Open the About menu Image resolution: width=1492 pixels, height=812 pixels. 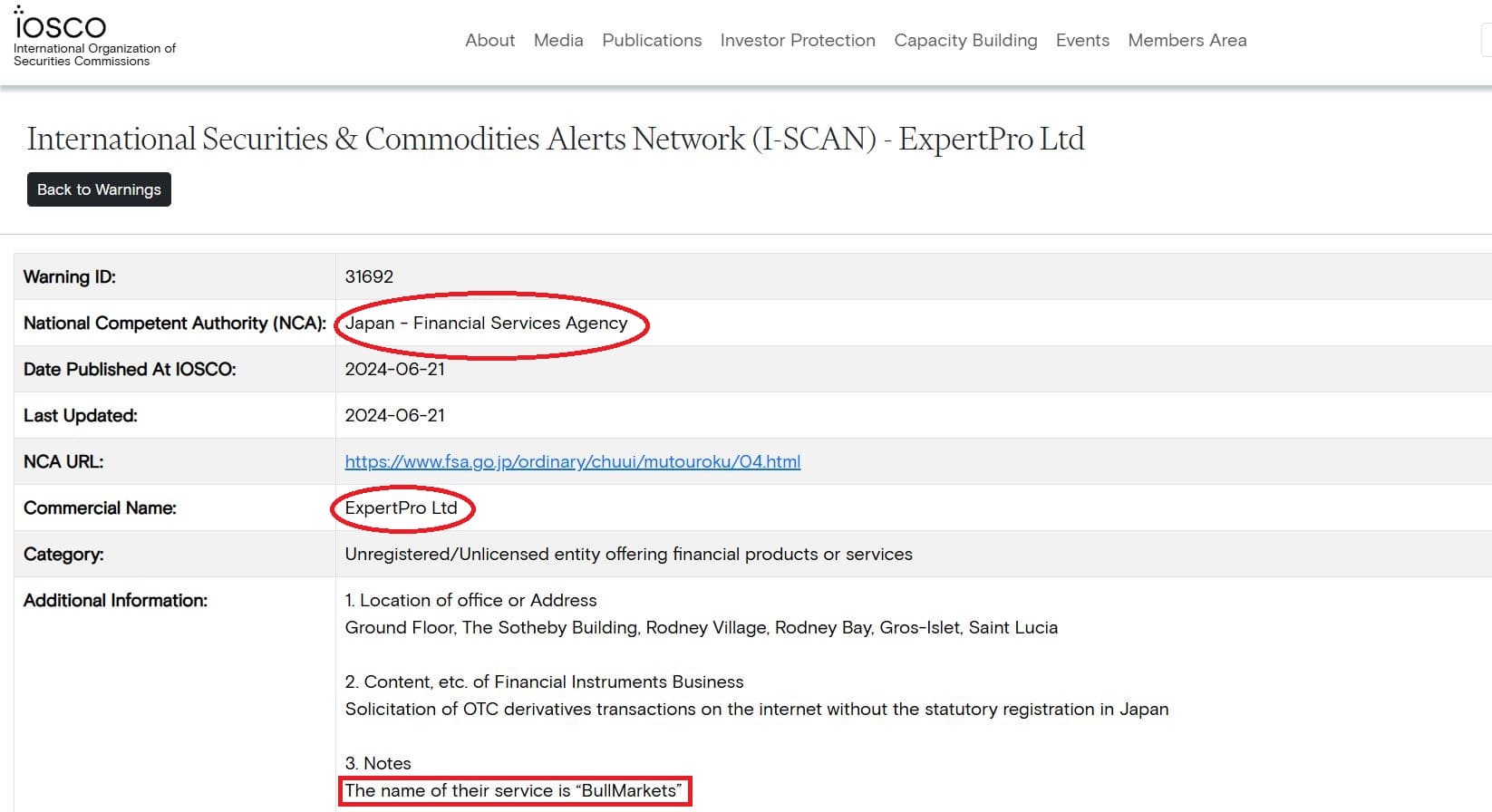click(x=489, y=41)
